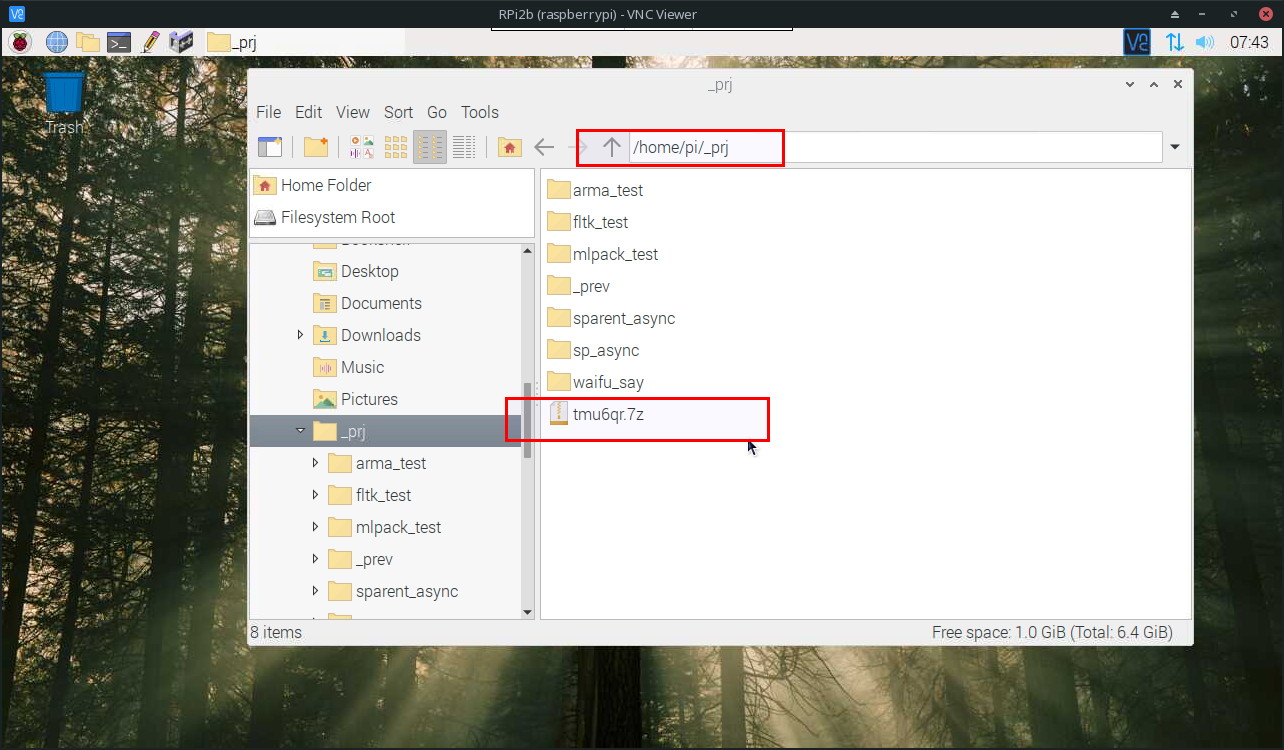Open the Tools menu
This screenshot has height=750, width=1284.
tap(480, 112)
